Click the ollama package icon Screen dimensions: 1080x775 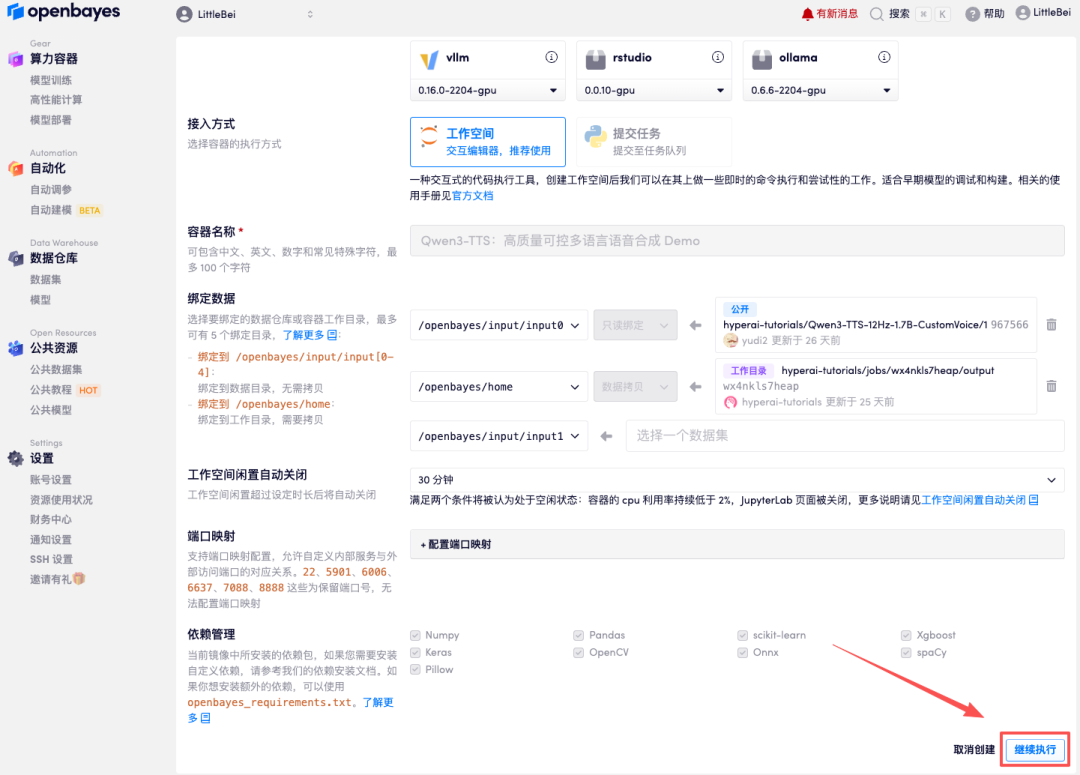coord(762,60)
